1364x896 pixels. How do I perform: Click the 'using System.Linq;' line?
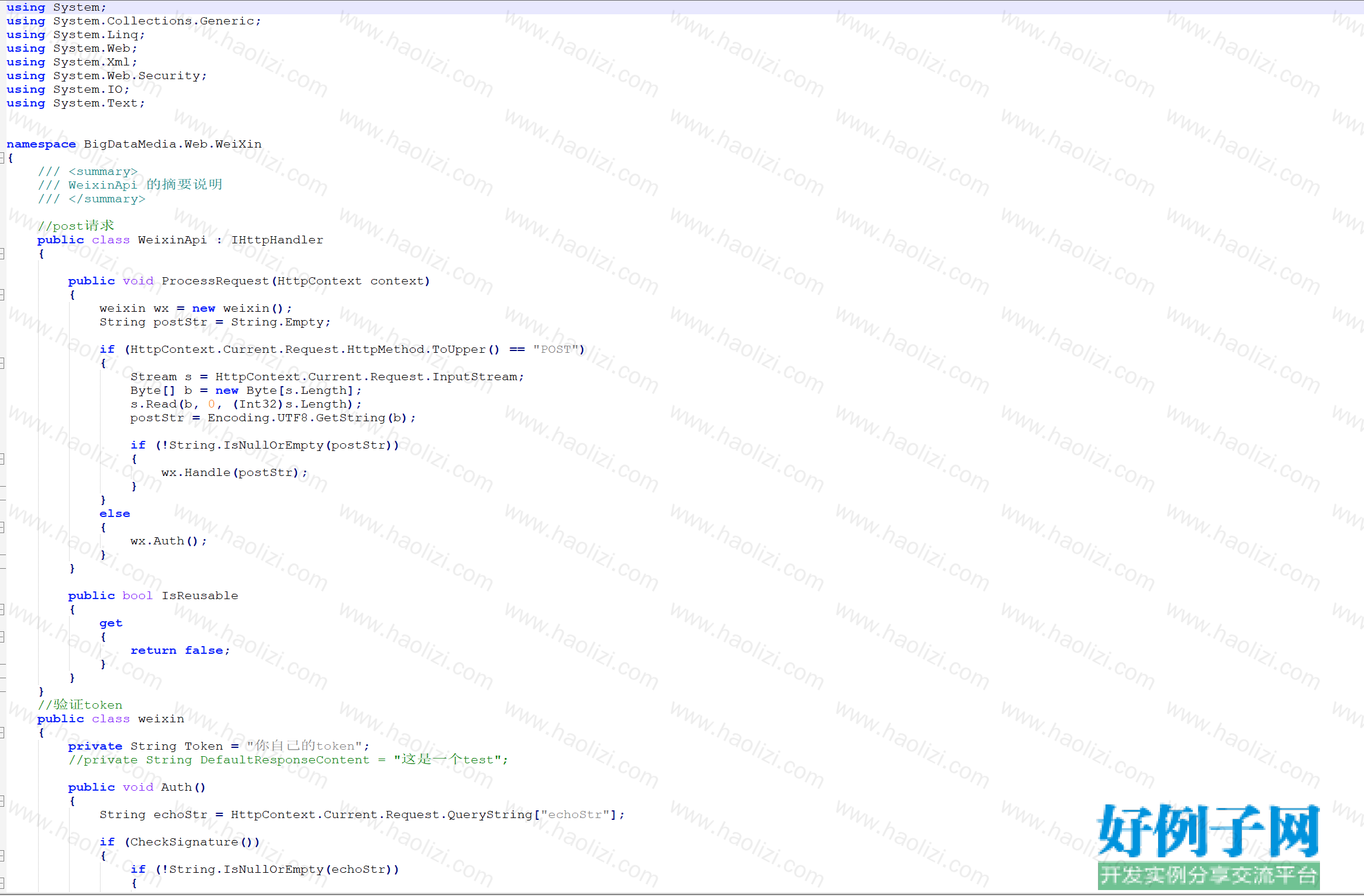point(76,35)
